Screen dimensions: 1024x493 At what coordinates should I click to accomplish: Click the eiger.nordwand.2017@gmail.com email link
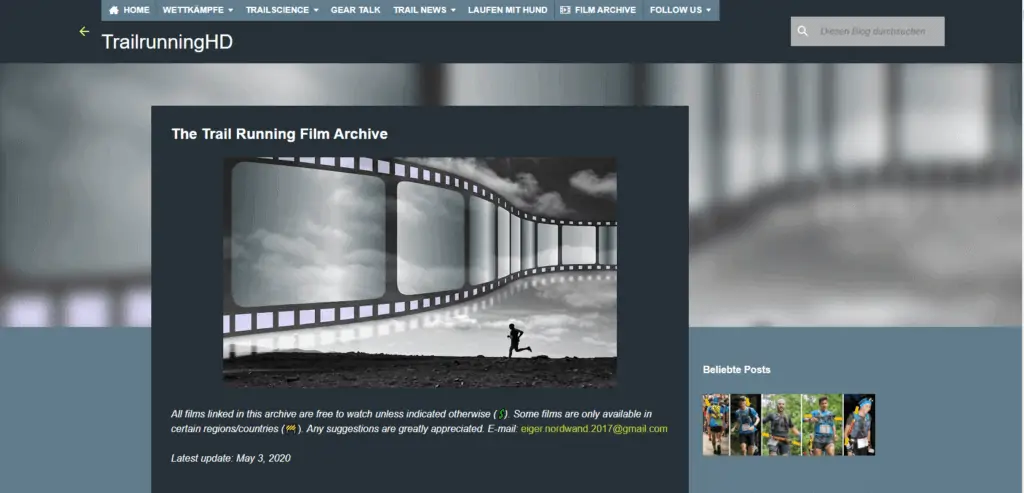tap(594, 429)
